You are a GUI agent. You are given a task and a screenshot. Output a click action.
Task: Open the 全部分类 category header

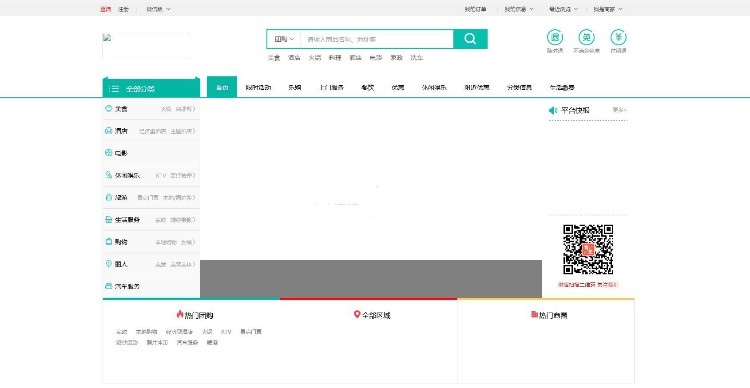(x=151, y=88)
